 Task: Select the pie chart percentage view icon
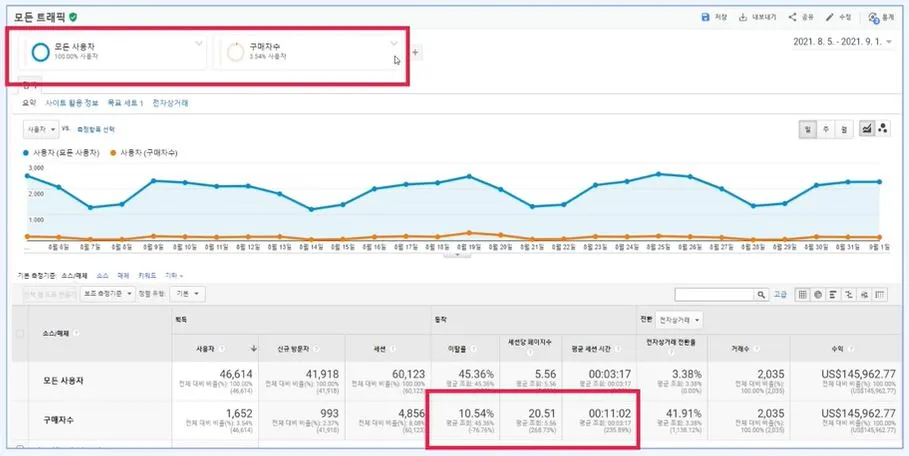pos(818,294)
